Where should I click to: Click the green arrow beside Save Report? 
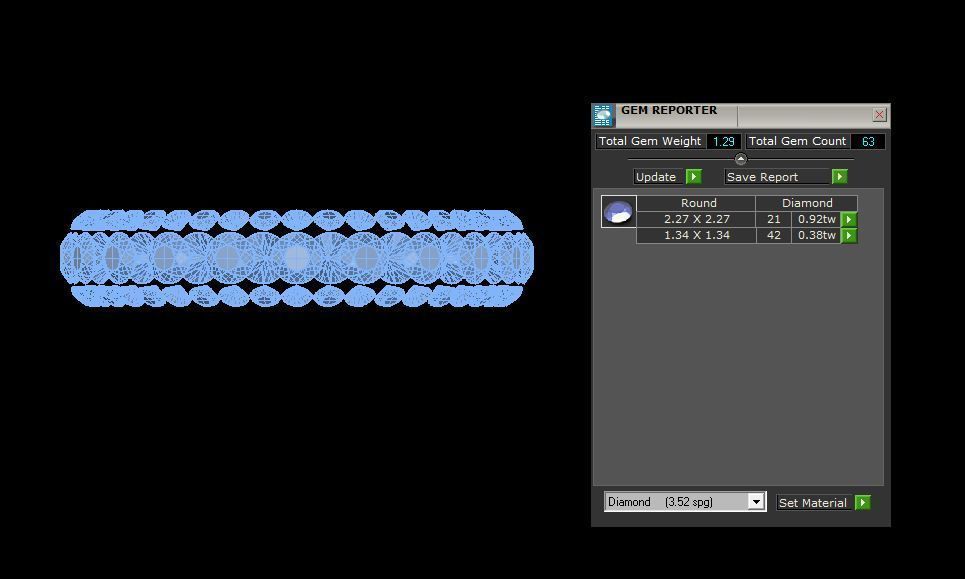pos(839,177)
